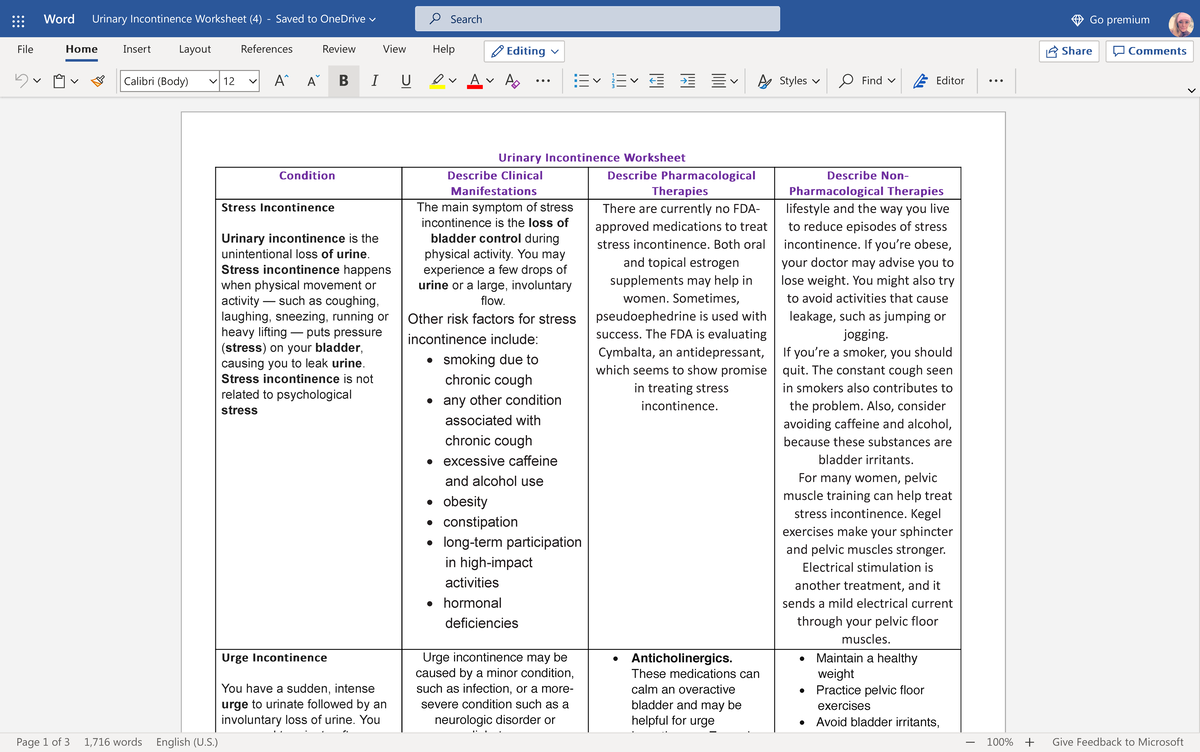The image size is (1200, 752).
Task: Apply yellow text highlighting
Action: click(x=437, y=81)
